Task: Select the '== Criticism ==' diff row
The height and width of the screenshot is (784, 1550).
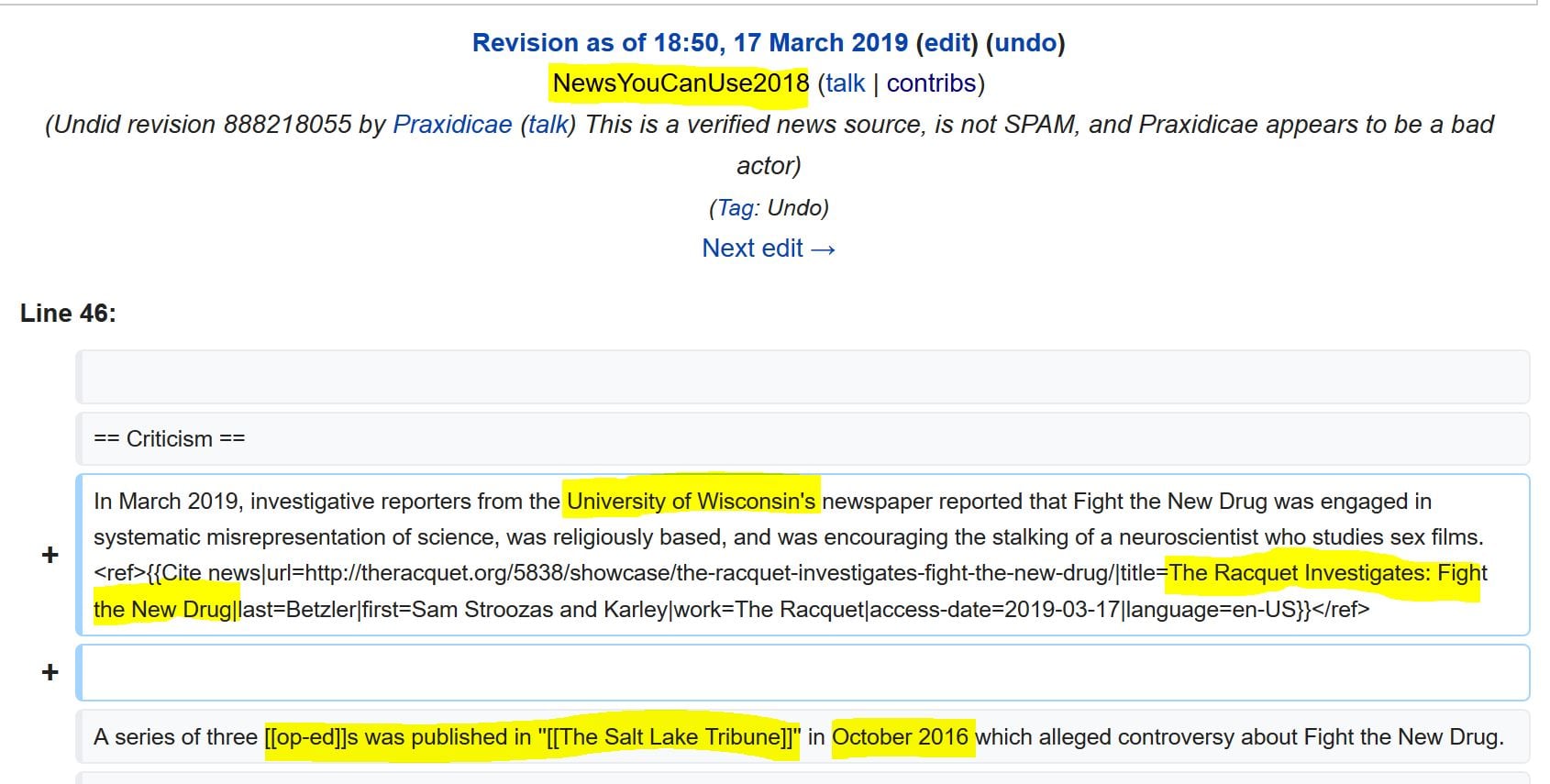Action: (170, 439)
